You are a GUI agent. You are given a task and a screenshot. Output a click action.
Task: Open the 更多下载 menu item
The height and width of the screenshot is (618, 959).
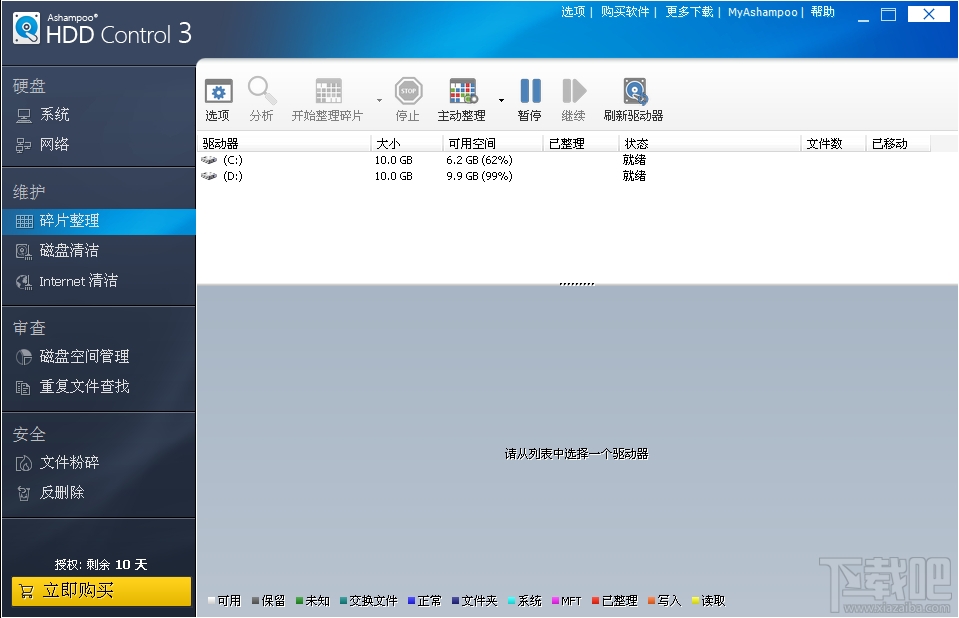click(x=689, y=13)
